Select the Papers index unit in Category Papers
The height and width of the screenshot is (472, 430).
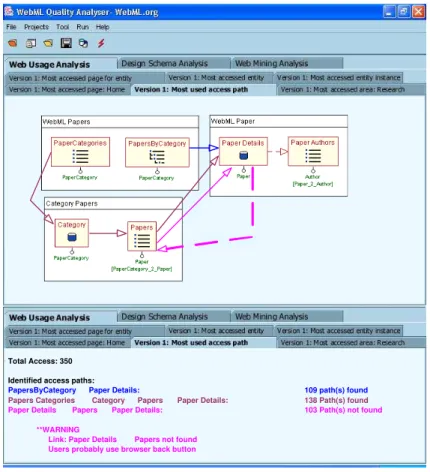coord(142,236)
